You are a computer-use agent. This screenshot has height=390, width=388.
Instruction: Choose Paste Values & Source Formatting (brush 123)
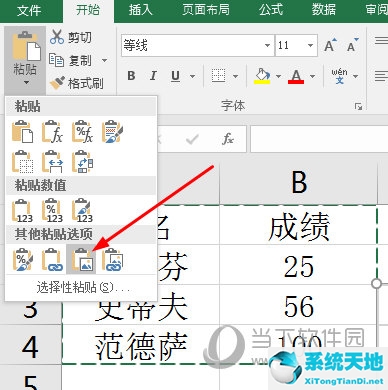[82, 211]
